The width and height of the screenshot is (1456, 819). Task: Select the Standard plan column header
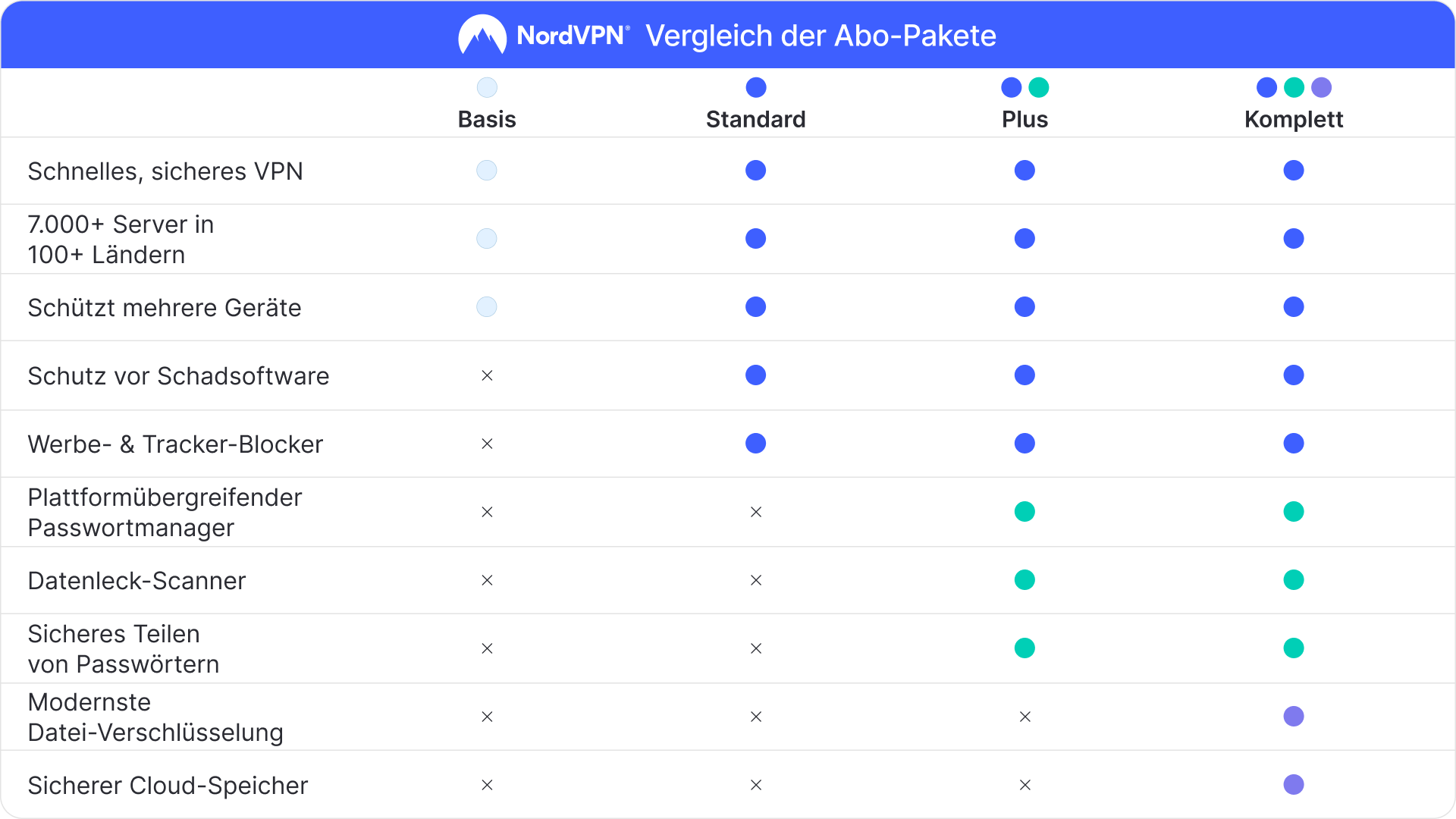click(x=755, y=119)
